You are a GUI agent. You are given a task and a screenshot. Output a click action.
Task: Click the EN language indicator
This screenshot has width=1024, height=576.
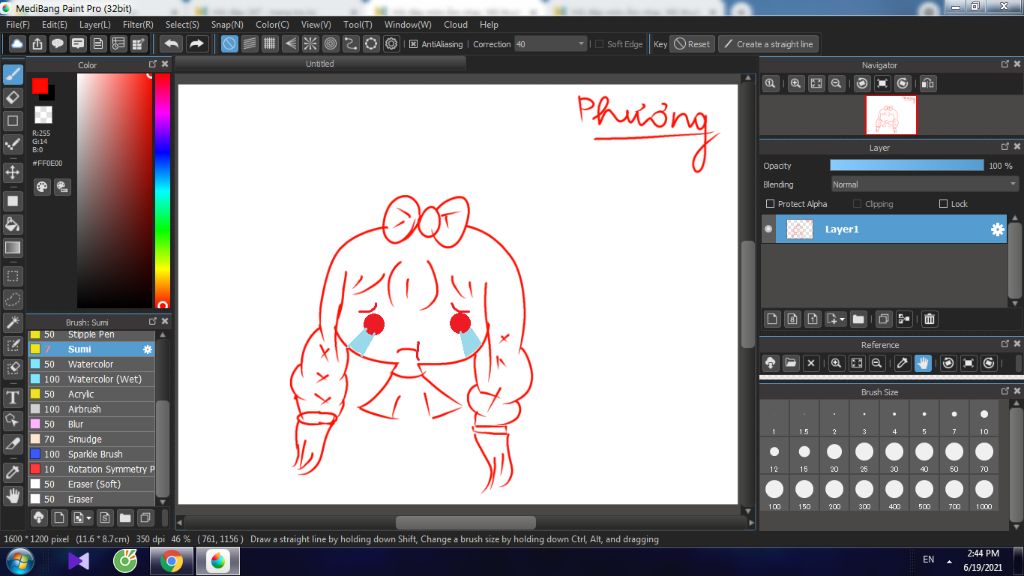(928, 560)
